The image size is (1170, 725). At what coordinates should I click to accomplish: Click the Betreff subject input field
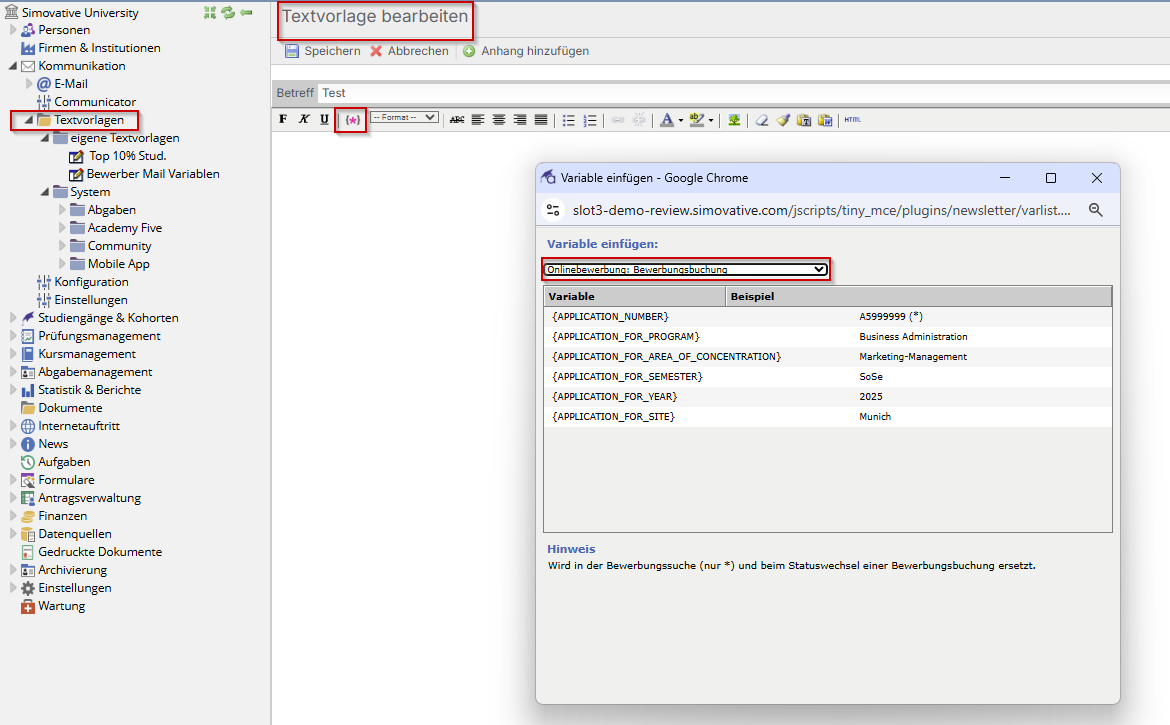tap(740, 93)
